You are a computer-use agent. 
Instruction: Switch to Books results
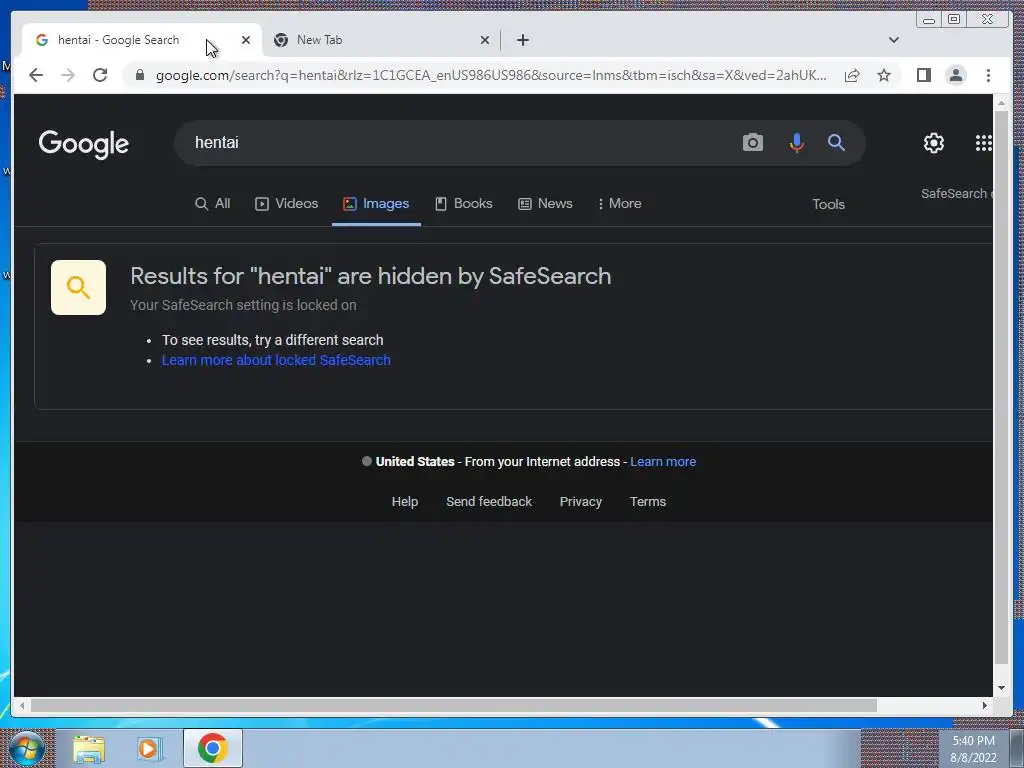click(464, 204)
